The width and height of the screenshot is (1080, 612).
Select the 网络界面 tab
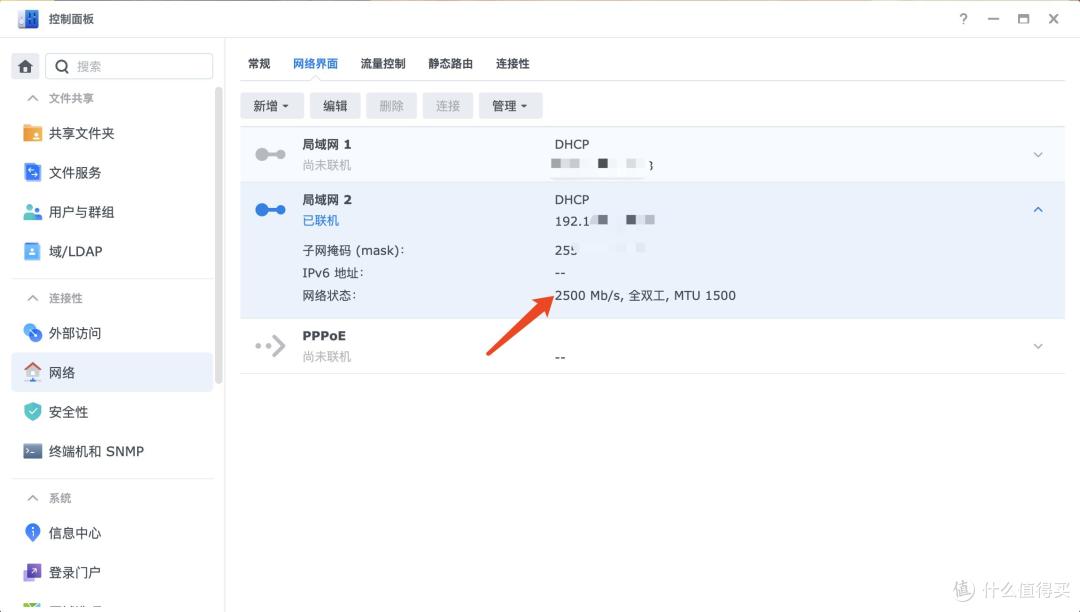(315, 63)
